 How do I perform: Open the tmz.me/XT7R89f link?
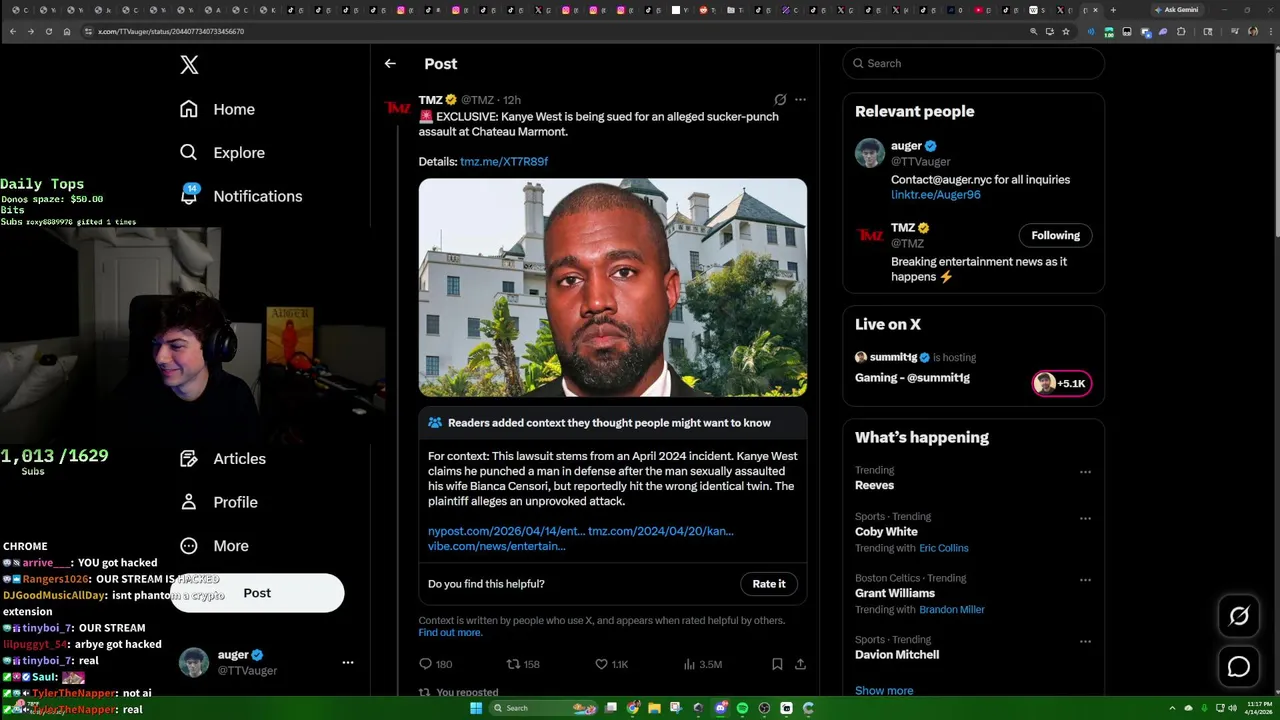click(504, 161)
